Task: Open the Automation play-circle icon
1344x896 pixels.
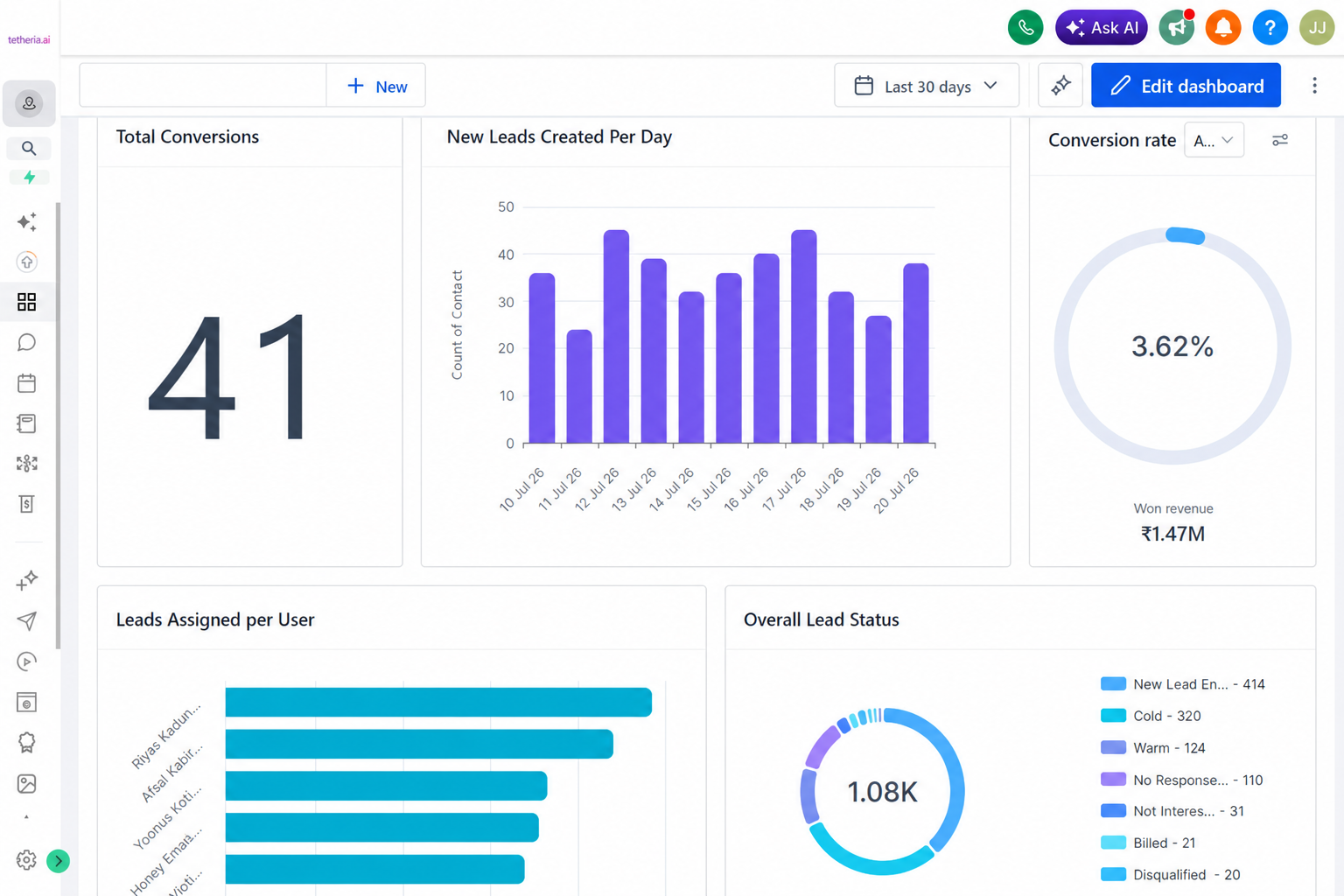Action: pos(27,661)
